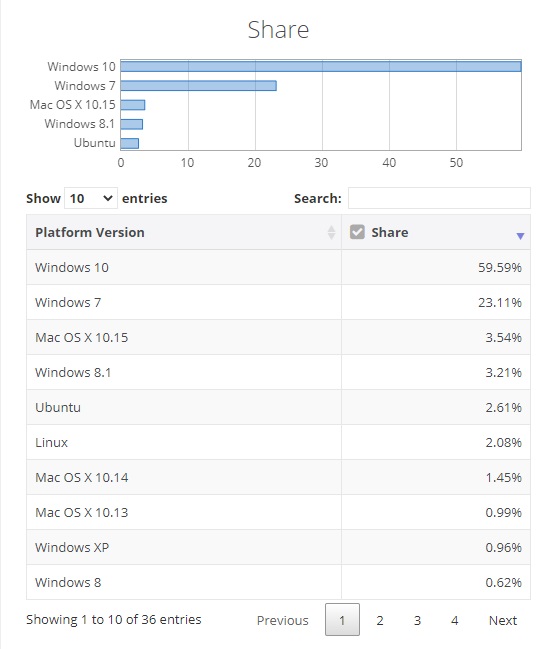This screenshot has height=649, width=560.
Task: Select the Mac OS X 10.13 table cell
Action: click(x=184, y=512)
